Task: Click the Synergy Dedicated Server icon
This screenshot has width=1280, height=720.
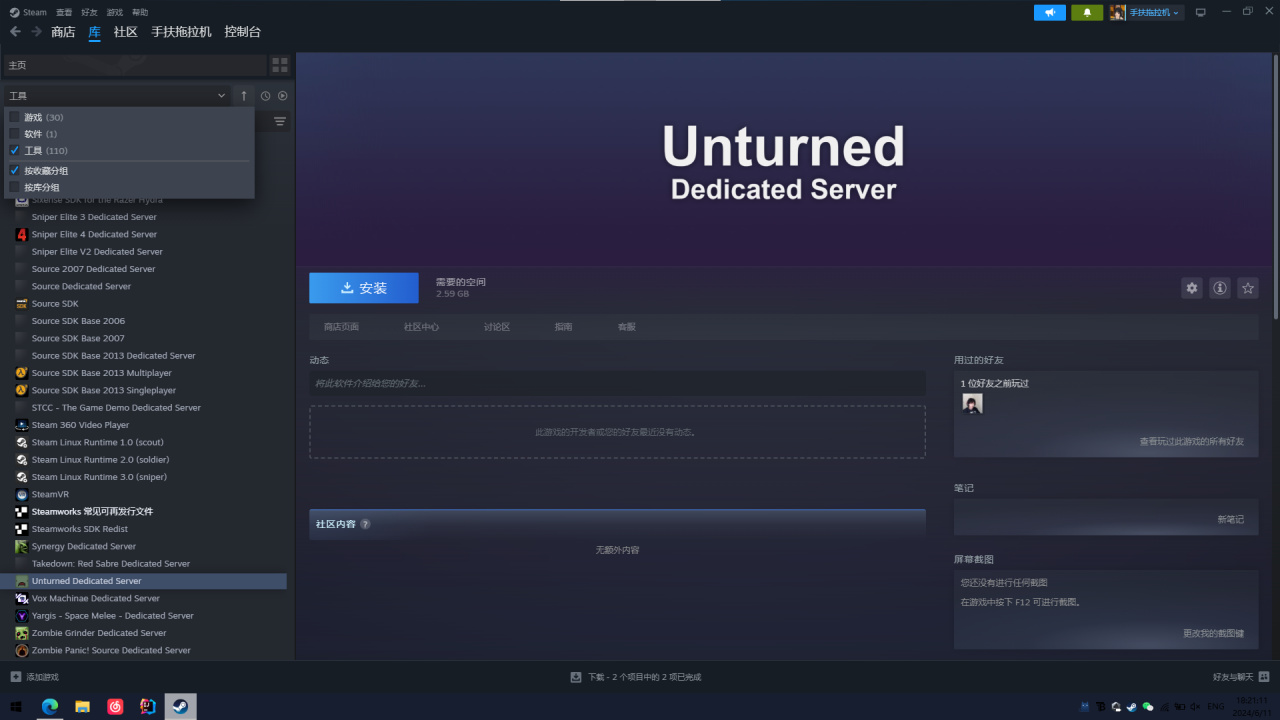Action: point(22,546)
